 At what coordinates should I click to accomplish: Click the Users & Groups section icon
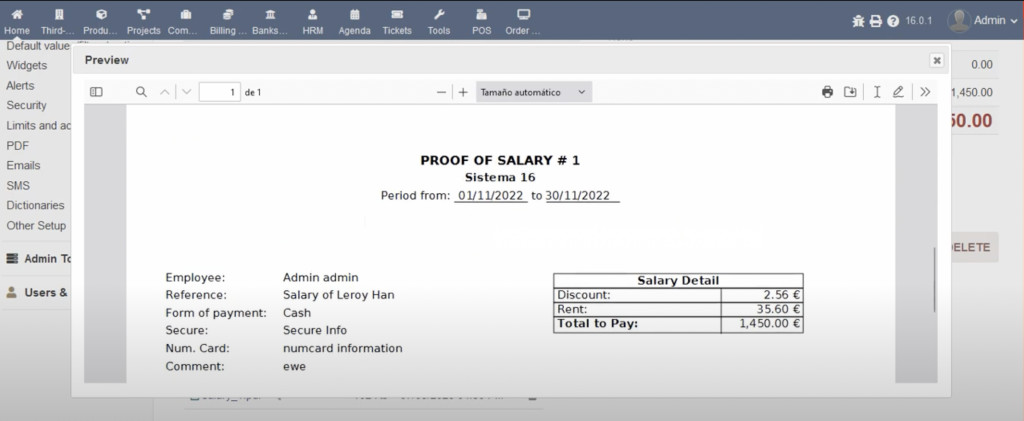point(12,292)
